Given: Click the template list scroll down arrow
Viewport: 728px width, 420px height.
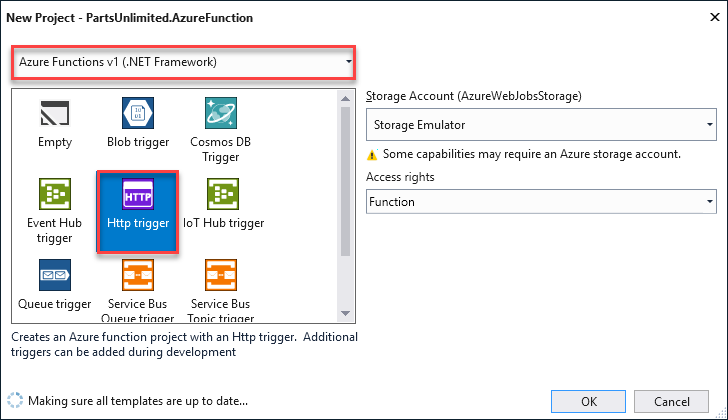Looking at the screenshot, I should pos(345,313).
